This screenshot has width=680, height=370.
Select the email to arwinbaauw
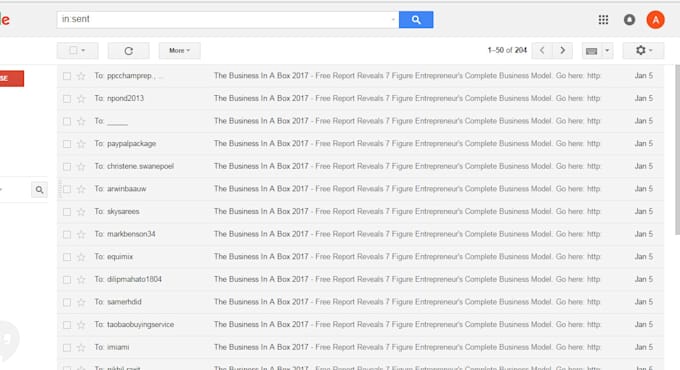click(x=67, y=189)
